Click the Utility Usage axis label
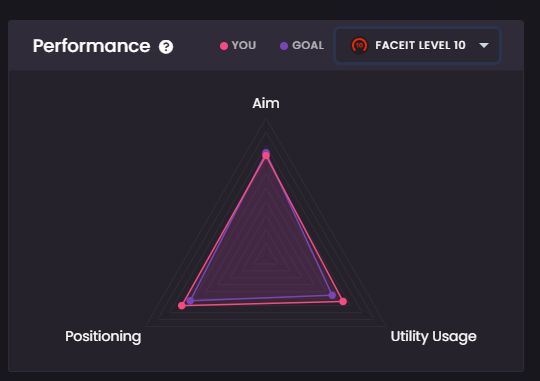 (434, 336)
